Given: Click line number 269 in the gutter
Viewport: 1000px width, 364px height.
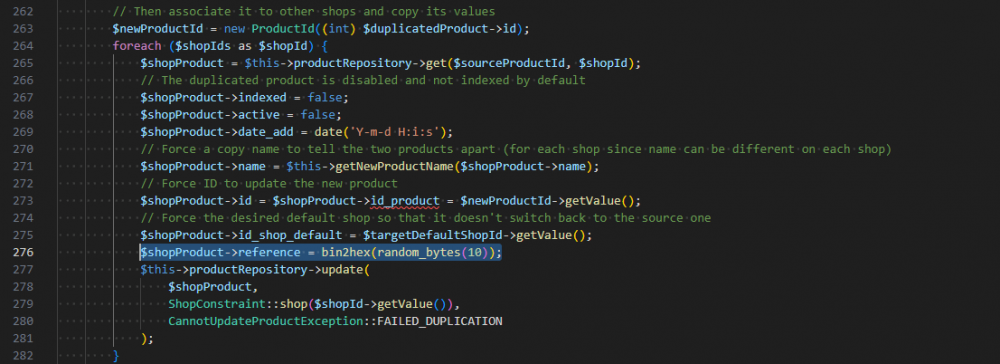Looking at the screenshot, I should point(22,132).
